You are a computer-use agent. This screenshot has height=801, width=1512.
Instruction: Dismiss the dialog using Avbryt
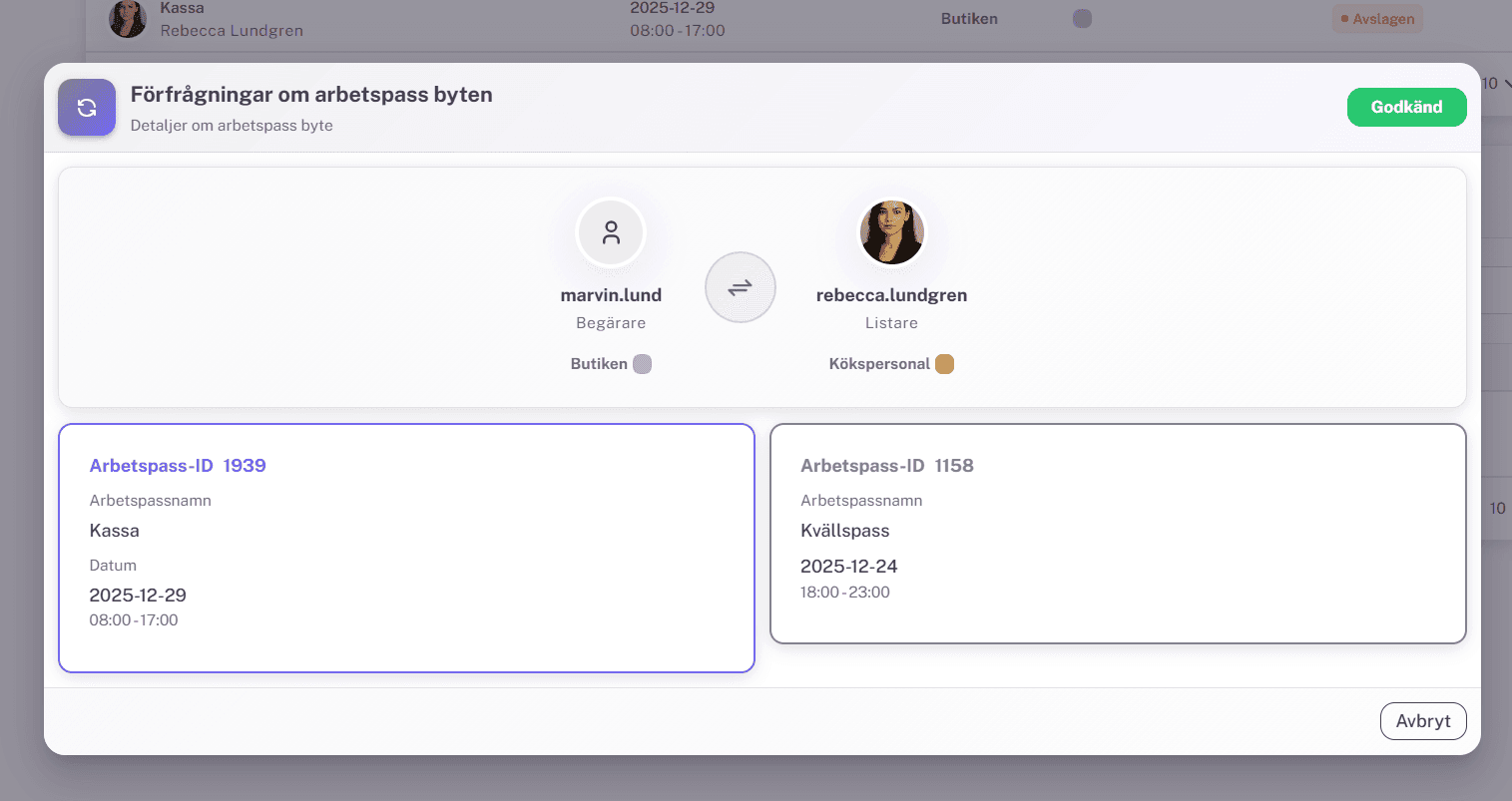pyautogui.click(x=1423, y=720)
